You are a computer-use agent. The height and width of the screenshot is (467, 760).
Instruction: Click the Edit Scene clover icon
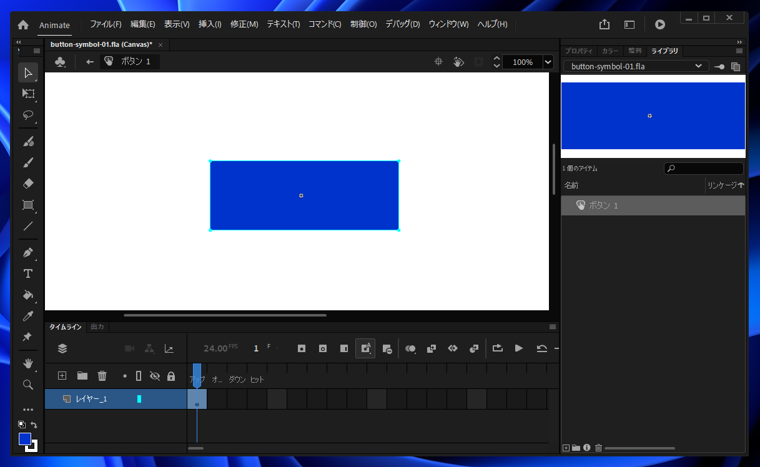[60, 62]
